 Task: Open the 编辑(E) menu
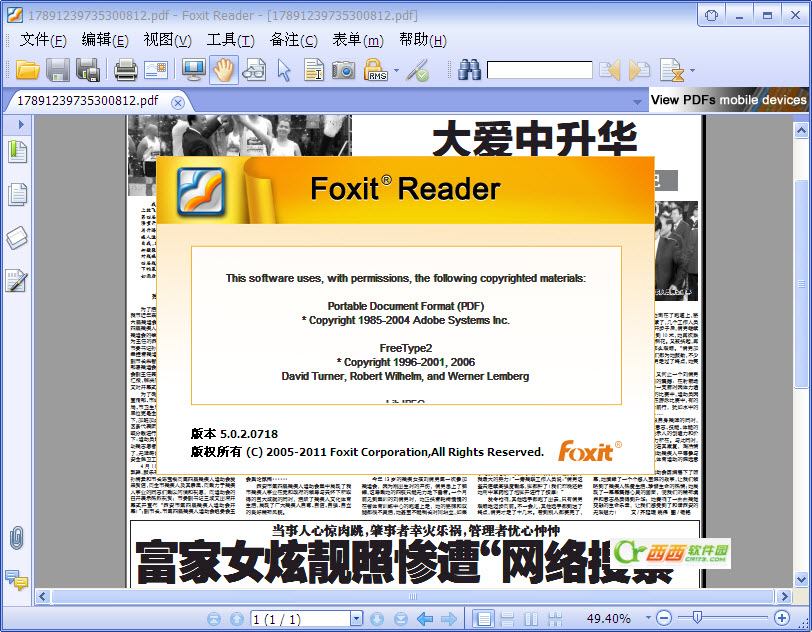pos(105,40)
